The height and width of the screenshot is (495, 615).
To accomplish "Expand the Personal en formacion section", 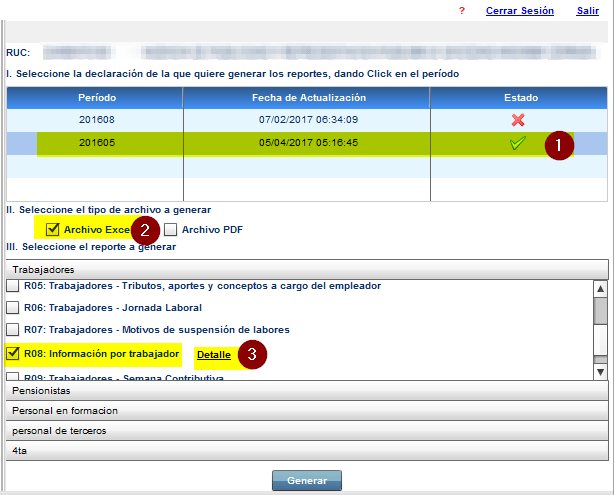I will [305, 410].
